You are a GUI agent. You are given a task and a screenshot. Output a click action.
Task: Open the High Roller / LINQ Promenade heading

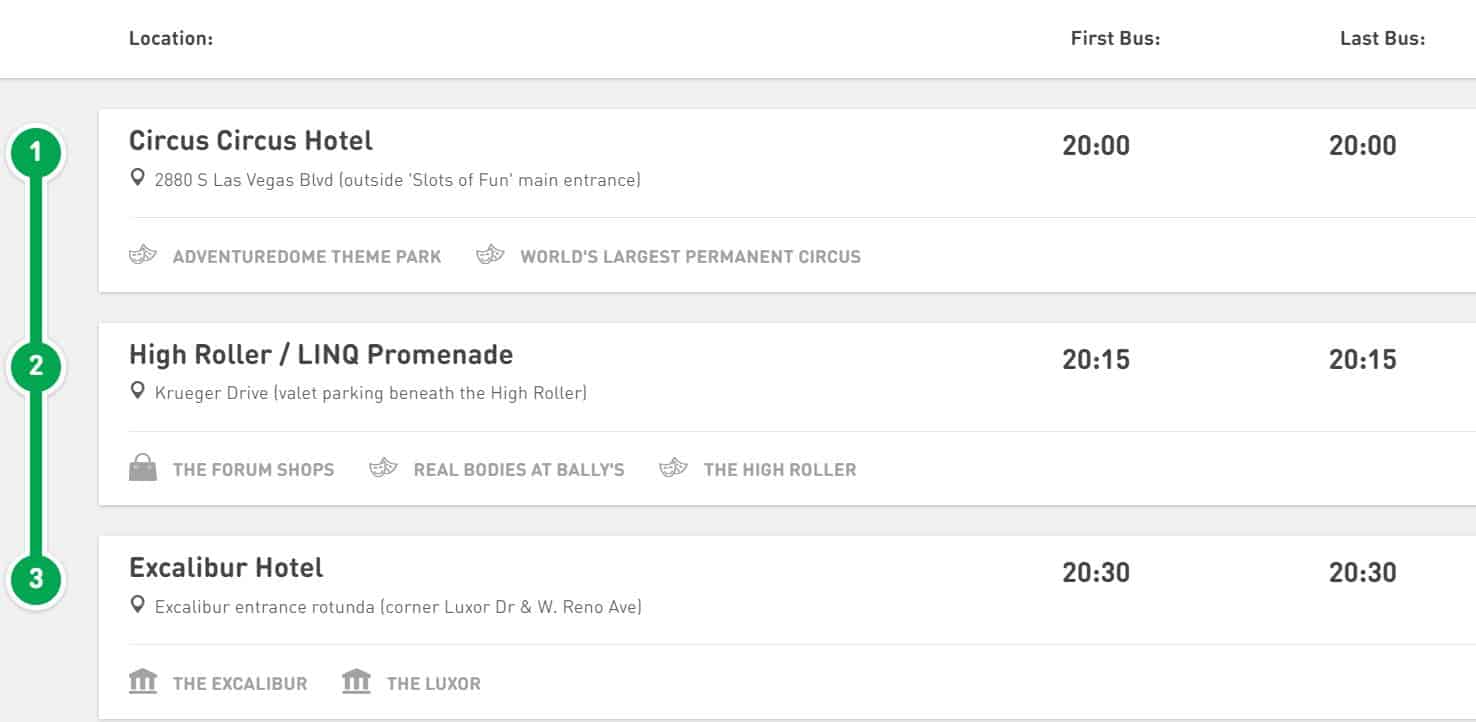[321, 354]
